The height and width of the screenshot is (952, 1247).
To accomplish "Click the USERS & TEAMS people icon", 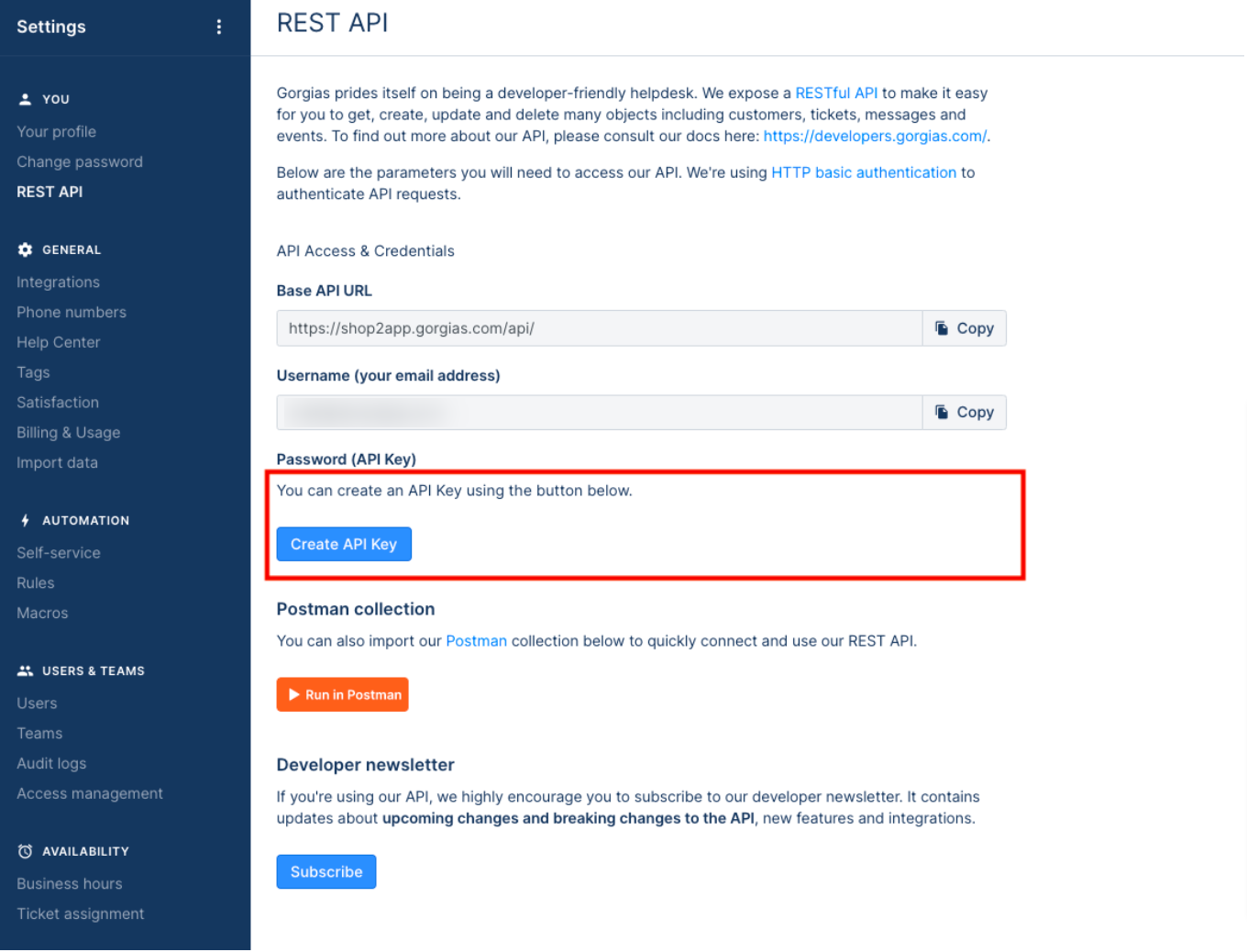I will [25, 670].
